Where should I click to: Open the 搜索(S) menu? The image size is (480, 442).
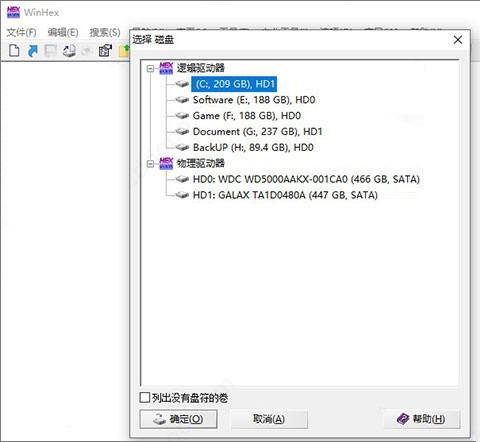point(105,32)
